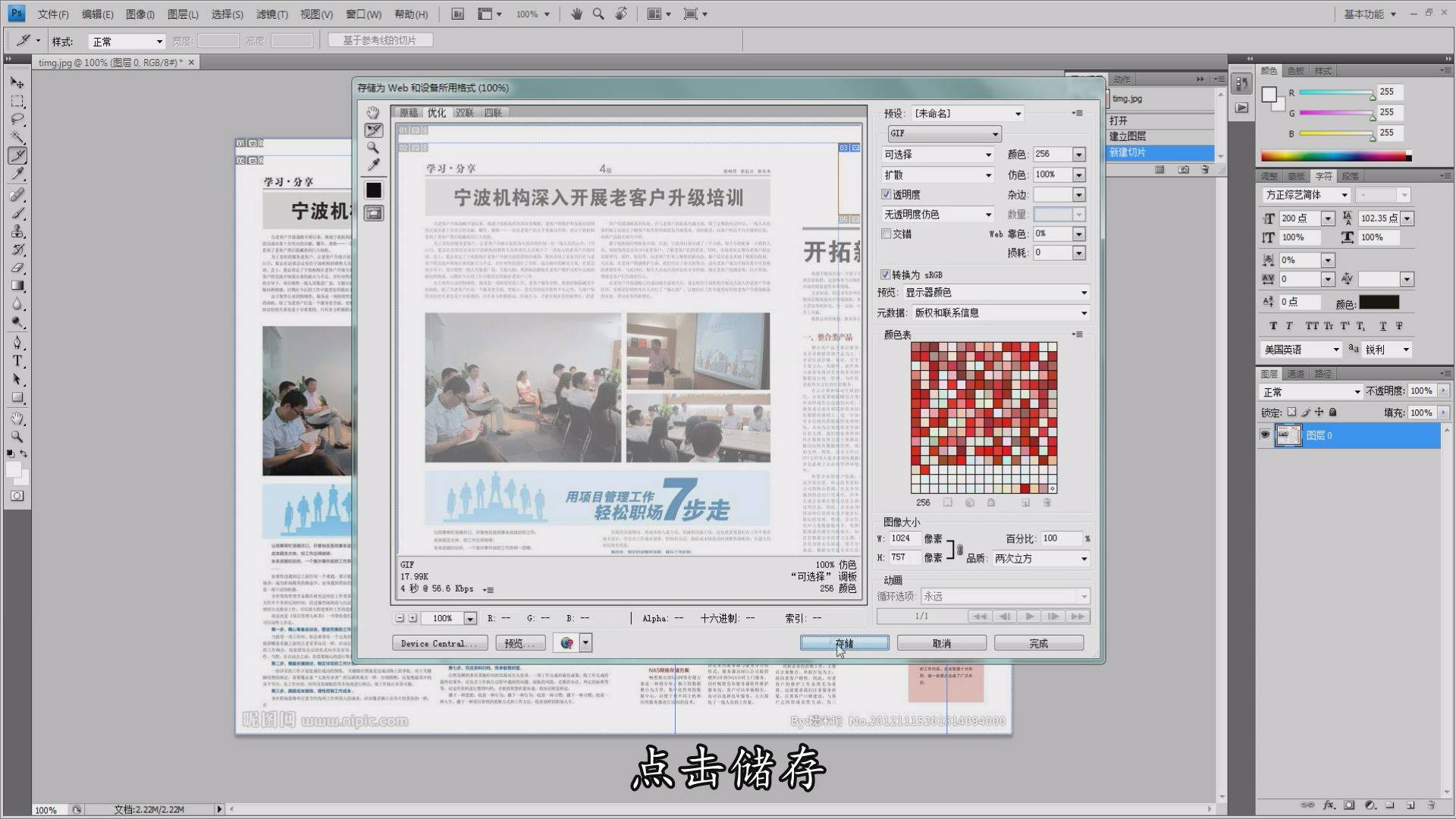Click the percent field showing 100
Viewport: 1456px width, 819px height.
[1060, 538]
